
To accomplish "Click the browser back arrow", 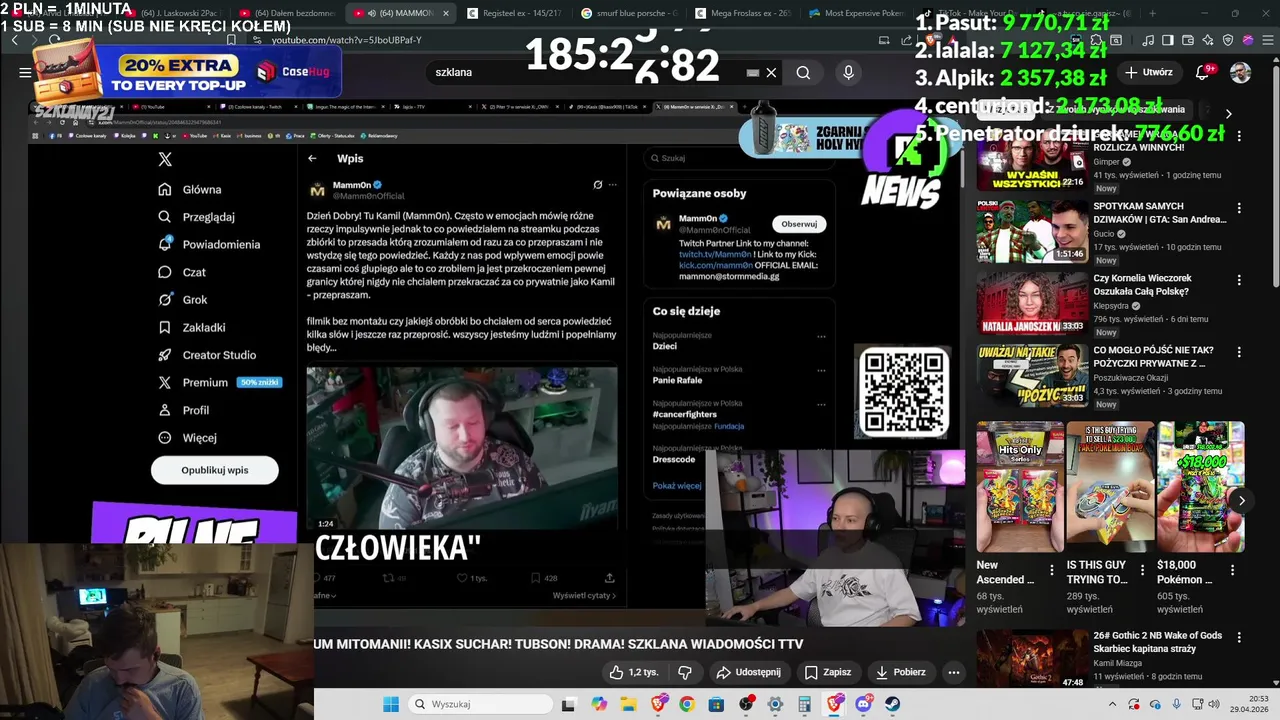I will [15, 40].
